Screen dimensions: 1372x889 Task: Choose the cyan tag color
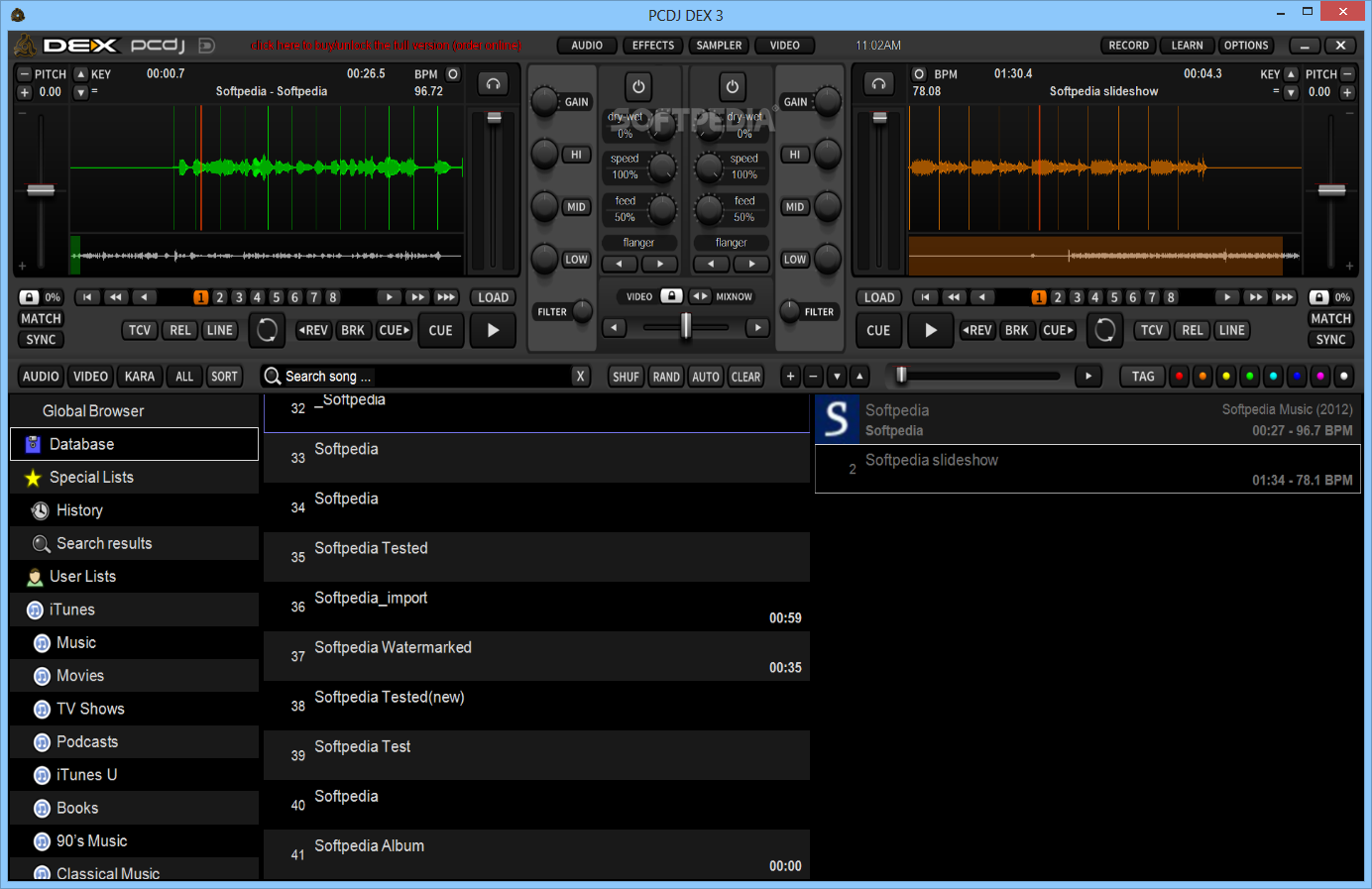tap(1273, 377)
